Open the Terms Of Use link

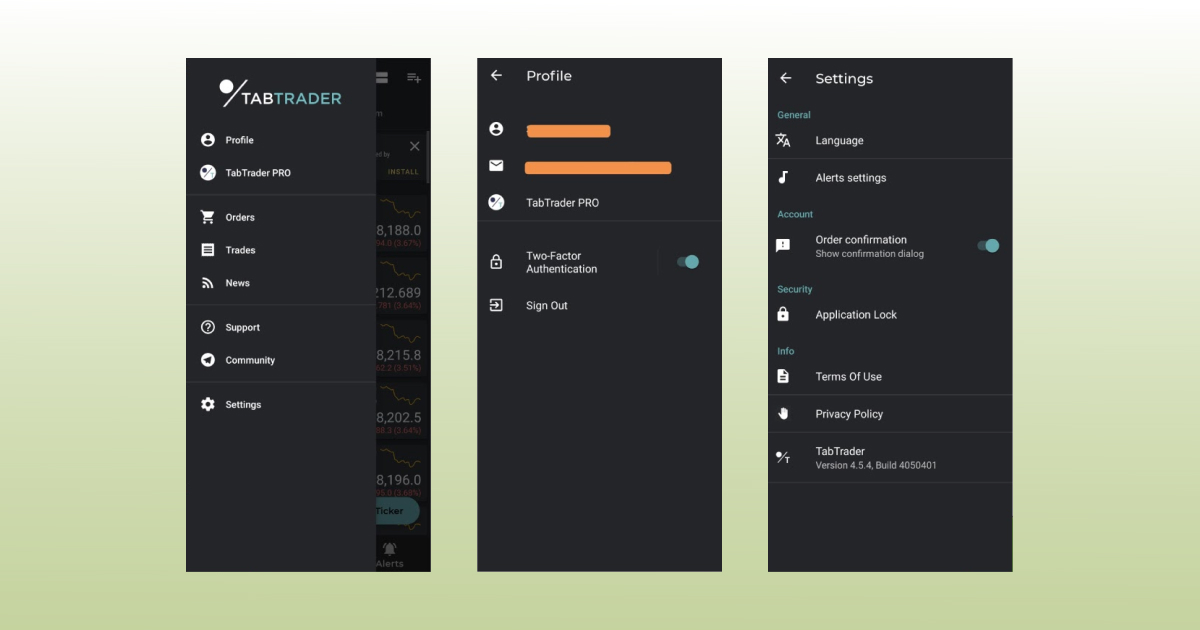[x=848, y=377]
